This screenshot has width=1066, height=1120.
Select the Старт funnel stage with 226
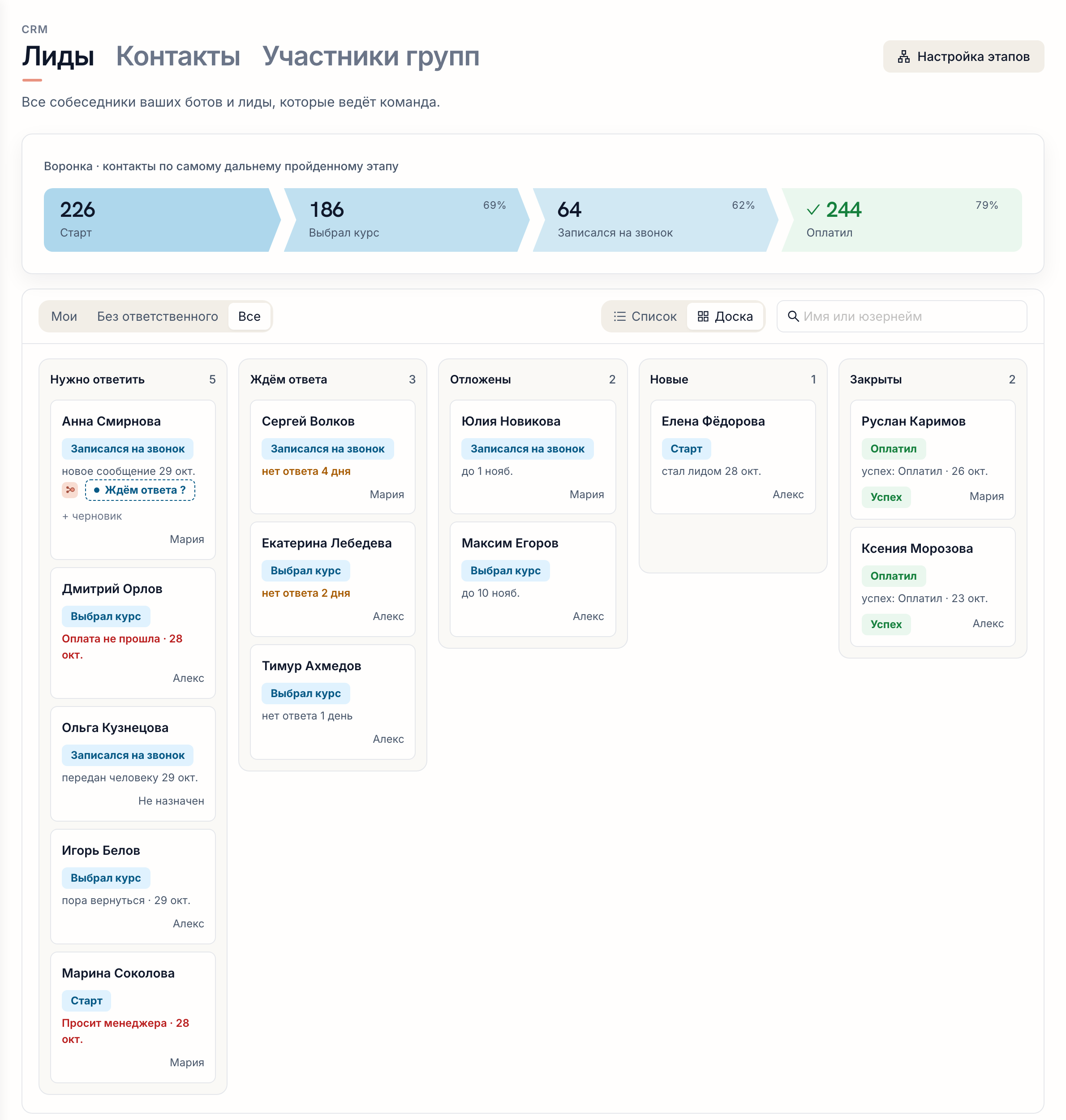(x=162, y=220)
